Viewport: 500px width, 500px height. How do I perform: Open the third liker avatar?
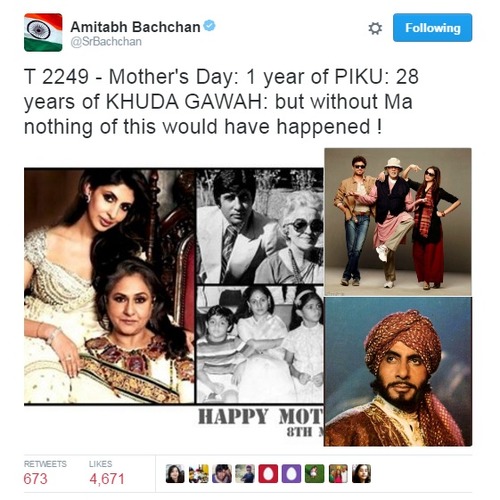point(222,473)
